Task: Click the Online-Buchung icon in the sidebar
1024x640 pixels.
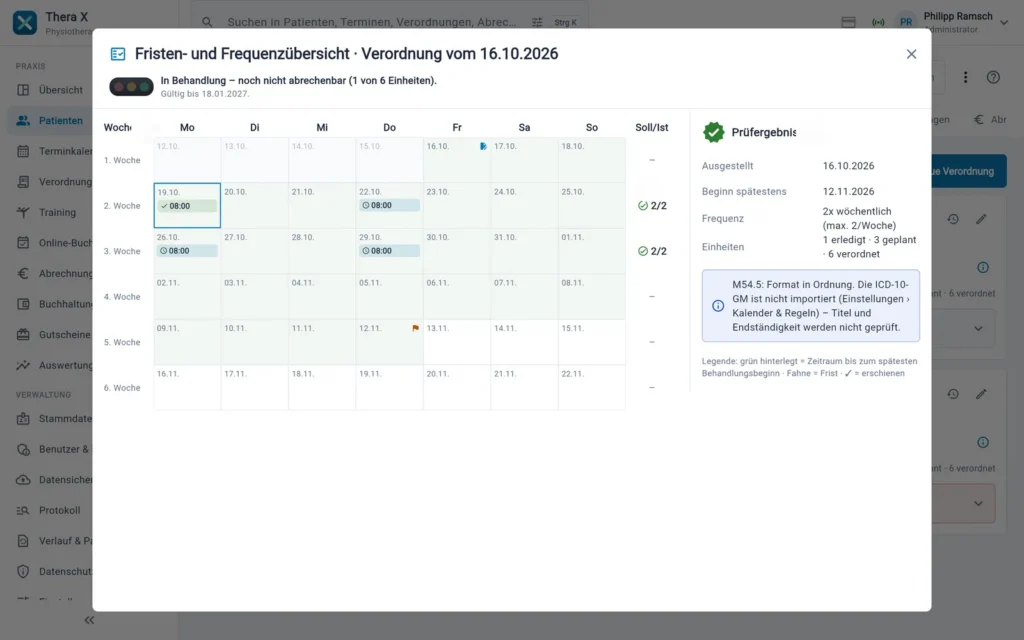Action: coord(23,243)
